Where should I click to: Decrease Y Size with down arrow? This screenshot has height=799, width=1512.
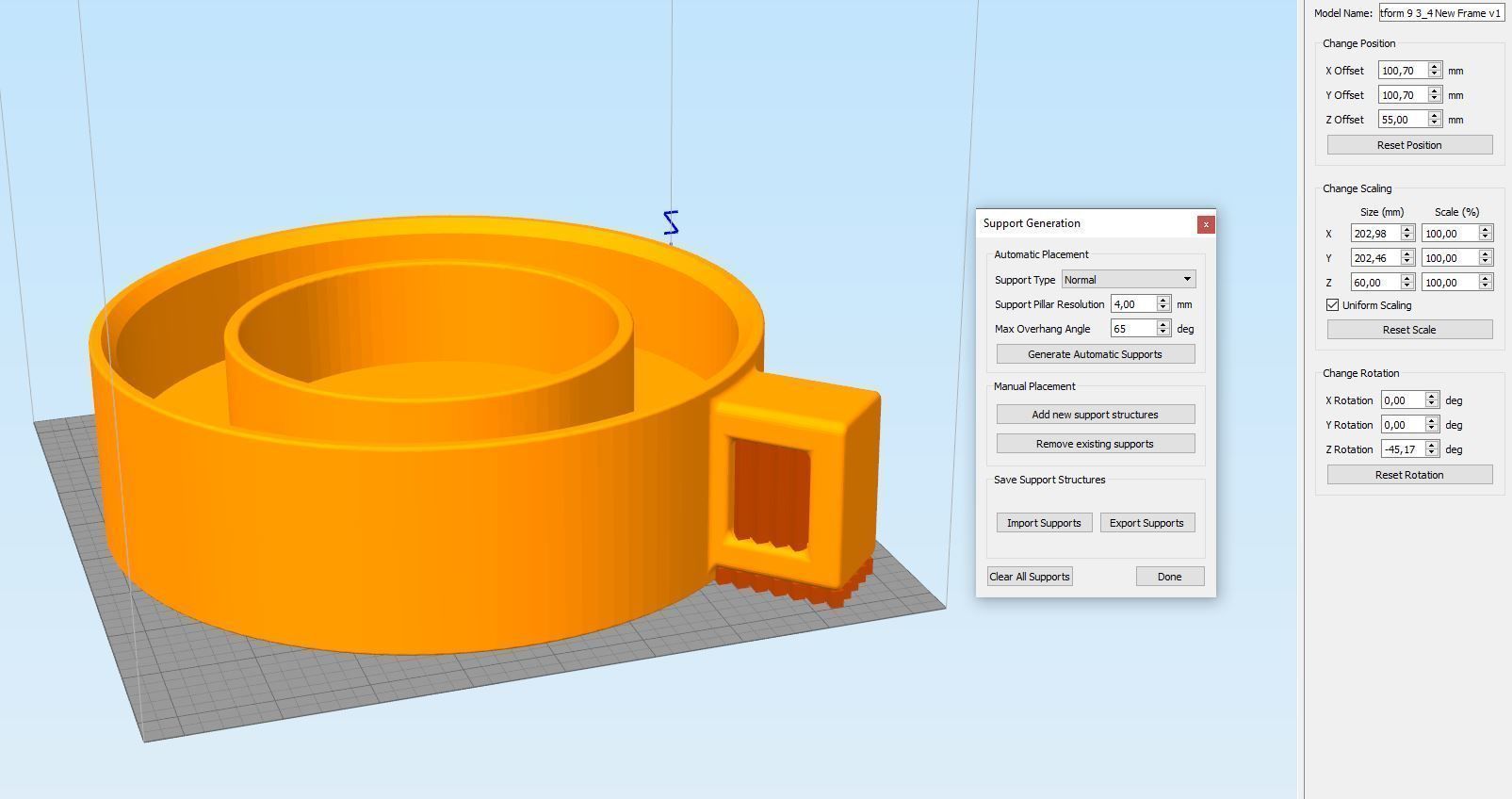click(1407, 262)
